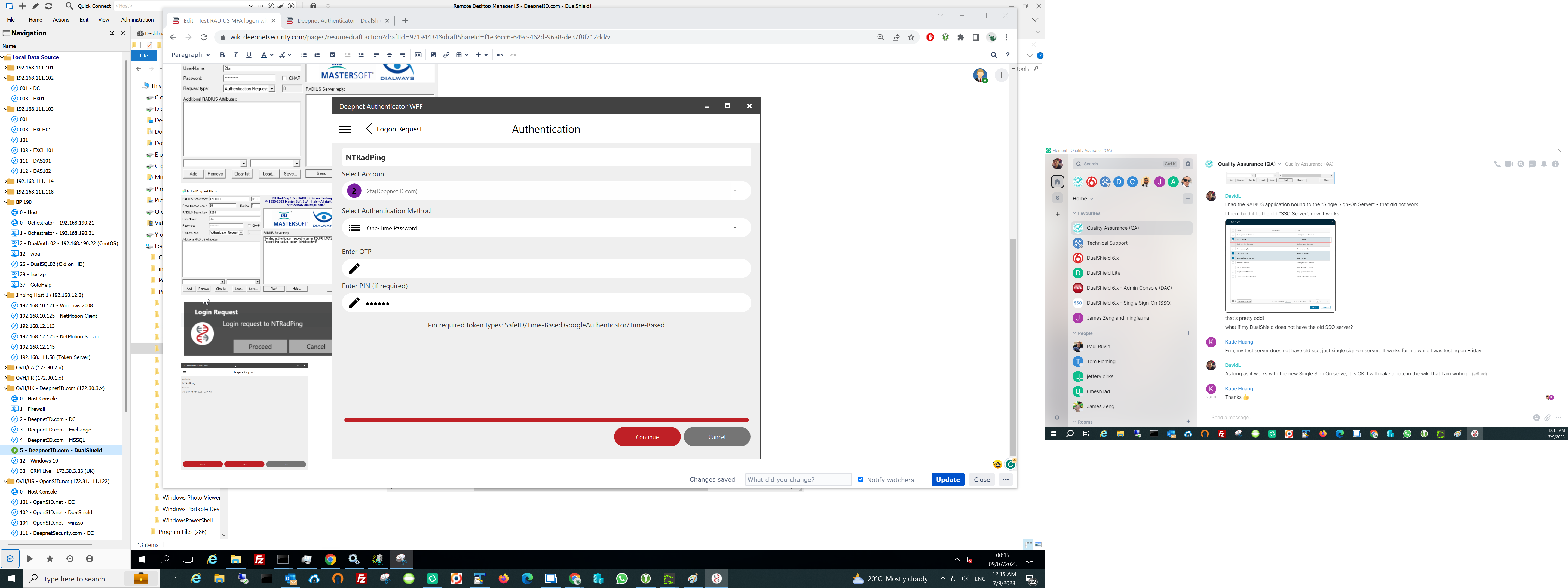The image size is (1568, 588).
Task: Open hamburger menu in Deepnet Authenticator
Action: coord(345,129)
